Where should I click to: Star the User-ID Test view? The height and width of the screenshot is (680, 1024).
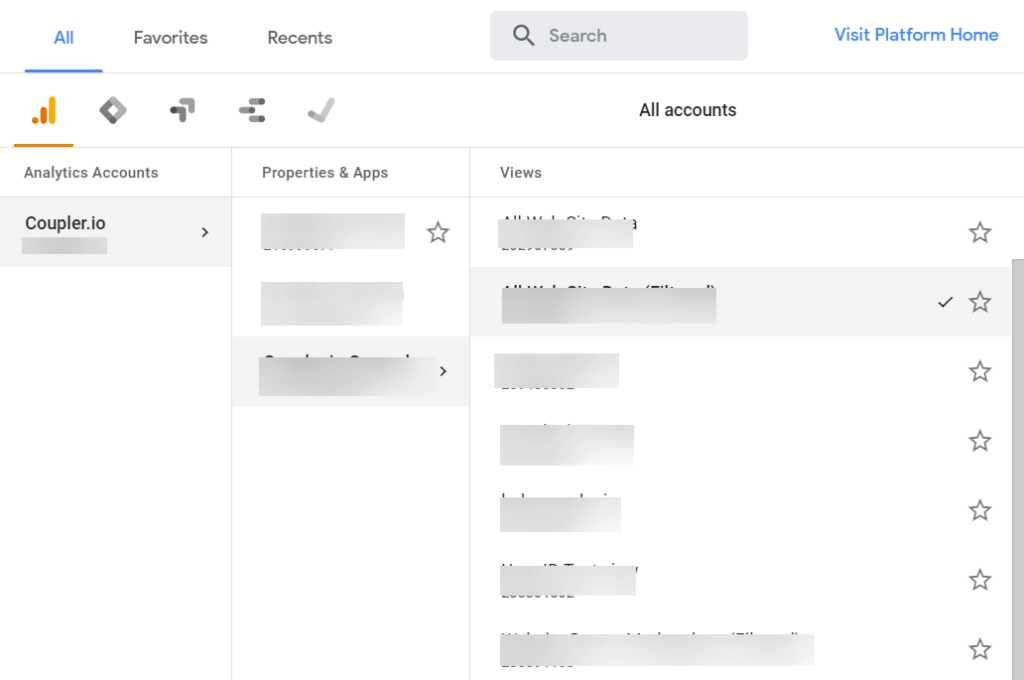tap(980, 580)
